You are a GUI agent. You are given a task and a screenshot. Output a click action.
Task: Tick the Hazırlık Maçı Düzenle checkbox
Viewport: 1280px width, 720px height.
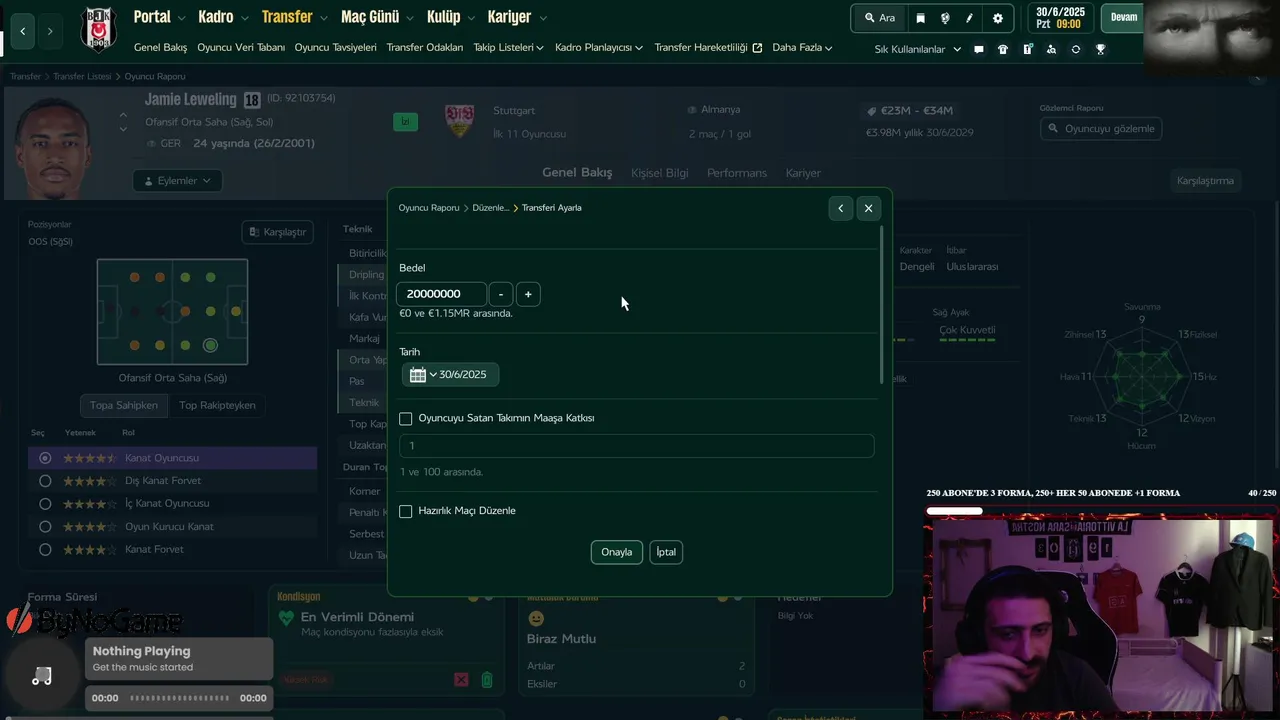coord(405,511)
